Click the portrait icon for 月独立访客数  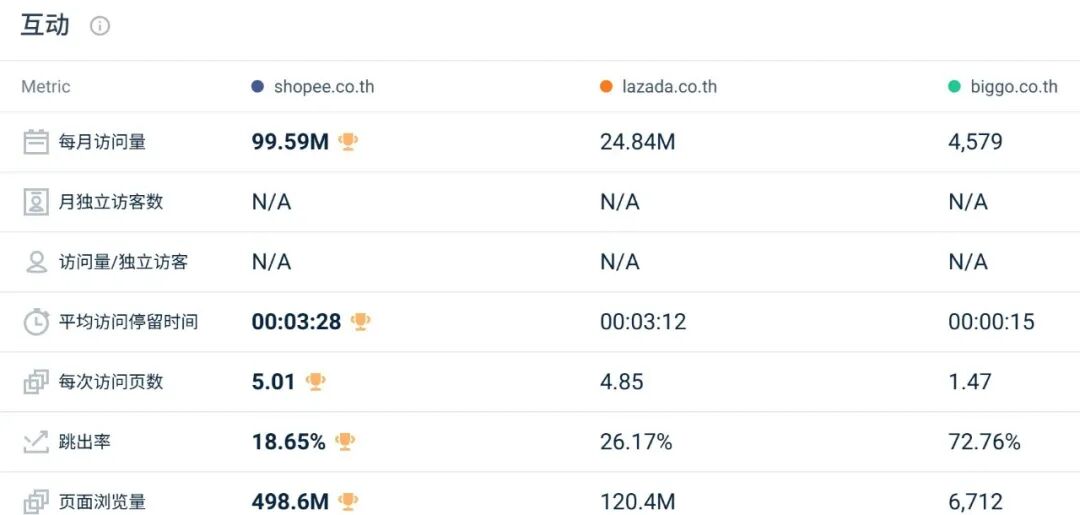pos(36,202)
